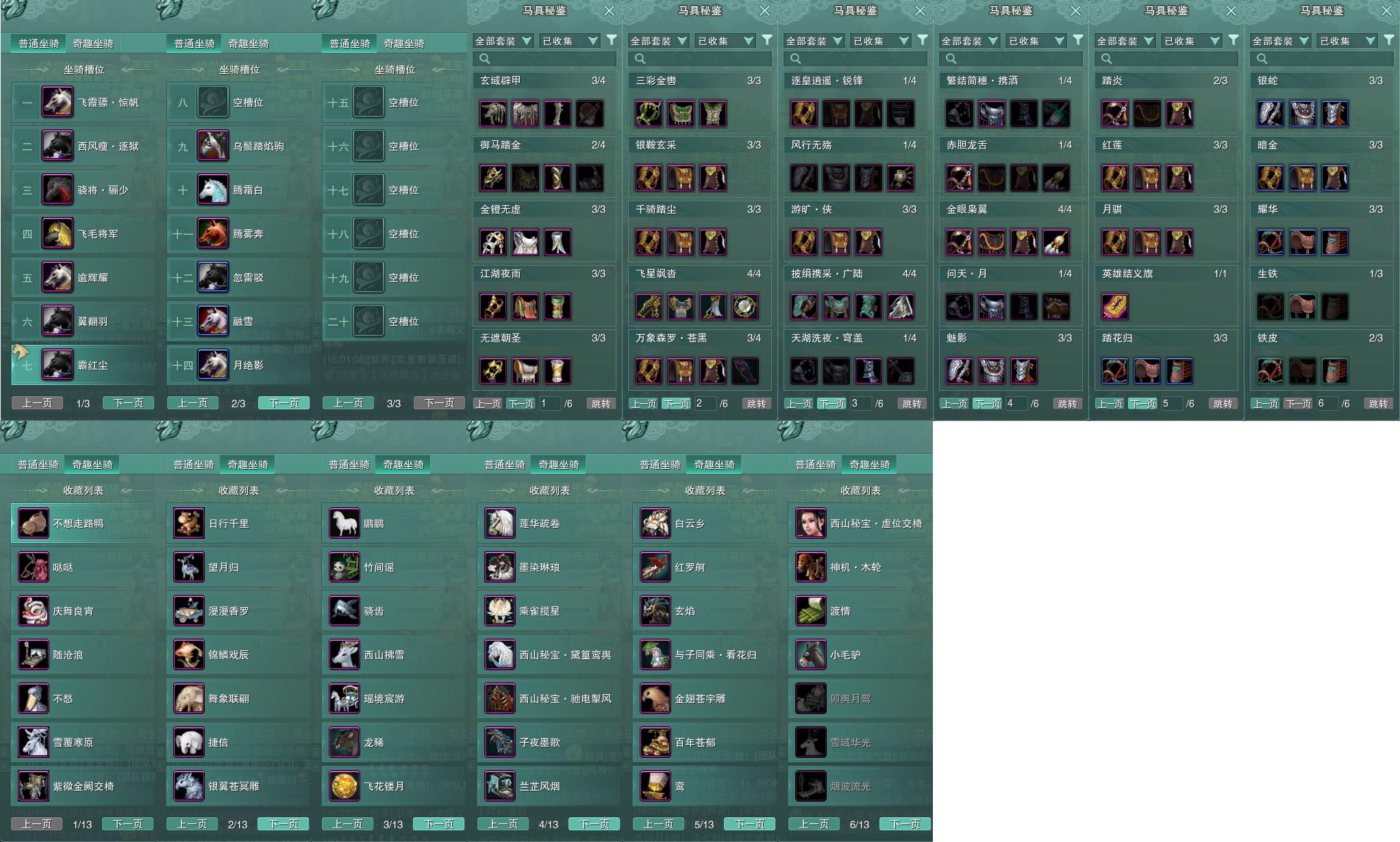This screenshot has width=1400, height=842.
Task: Select 银翼苍冥雕 row
Action: coord(238,786)
